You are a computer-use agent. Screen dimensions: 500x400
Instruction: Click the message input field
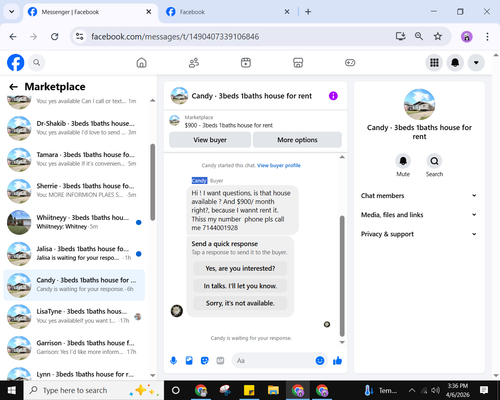pos(273,361)
